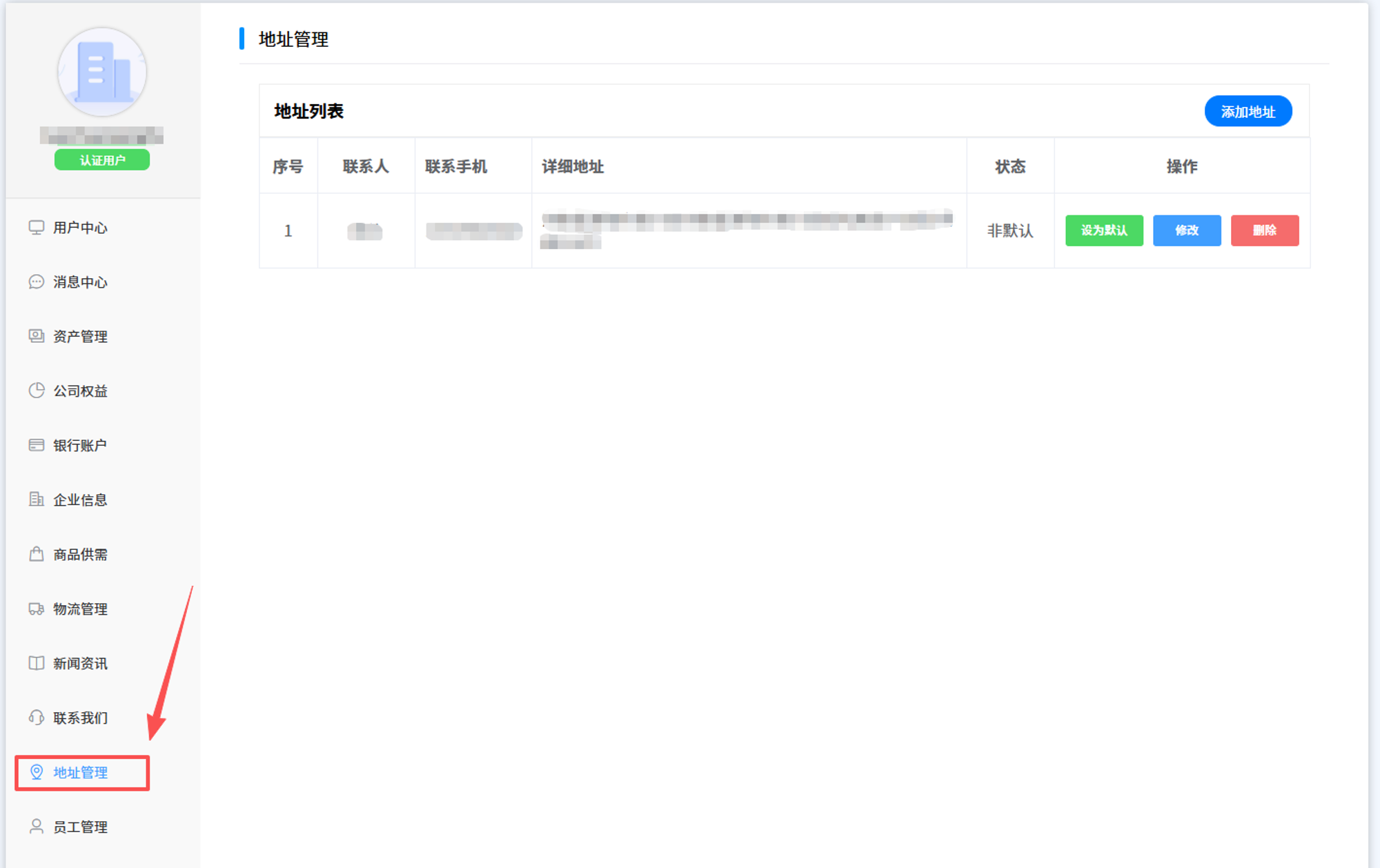This screenshot has width=1380, height=868.
Task: Click the 资产管理 sidebar icon
Action: tap(37, 336)
